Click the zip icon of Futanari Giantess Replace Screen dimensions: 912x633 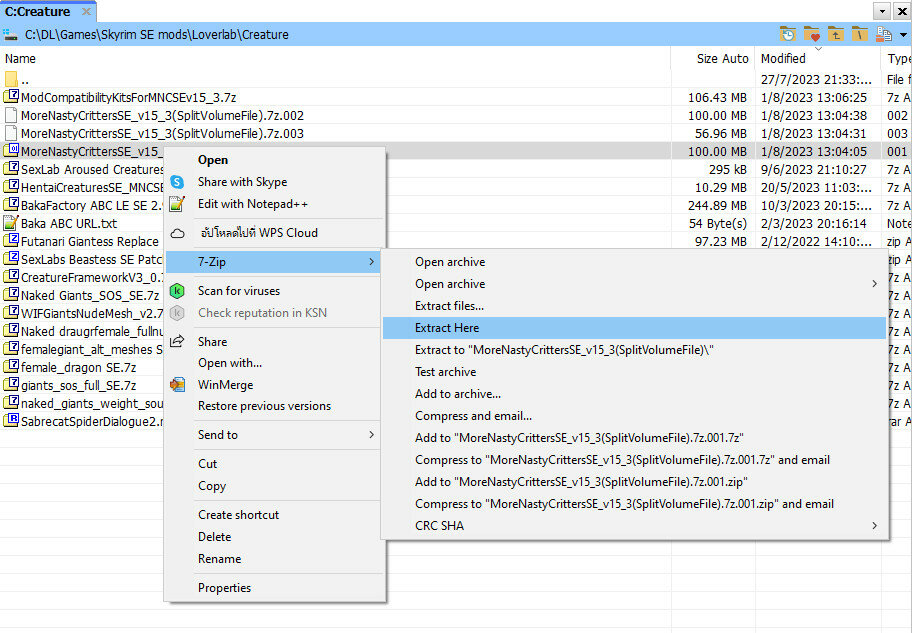coord(10,241)
